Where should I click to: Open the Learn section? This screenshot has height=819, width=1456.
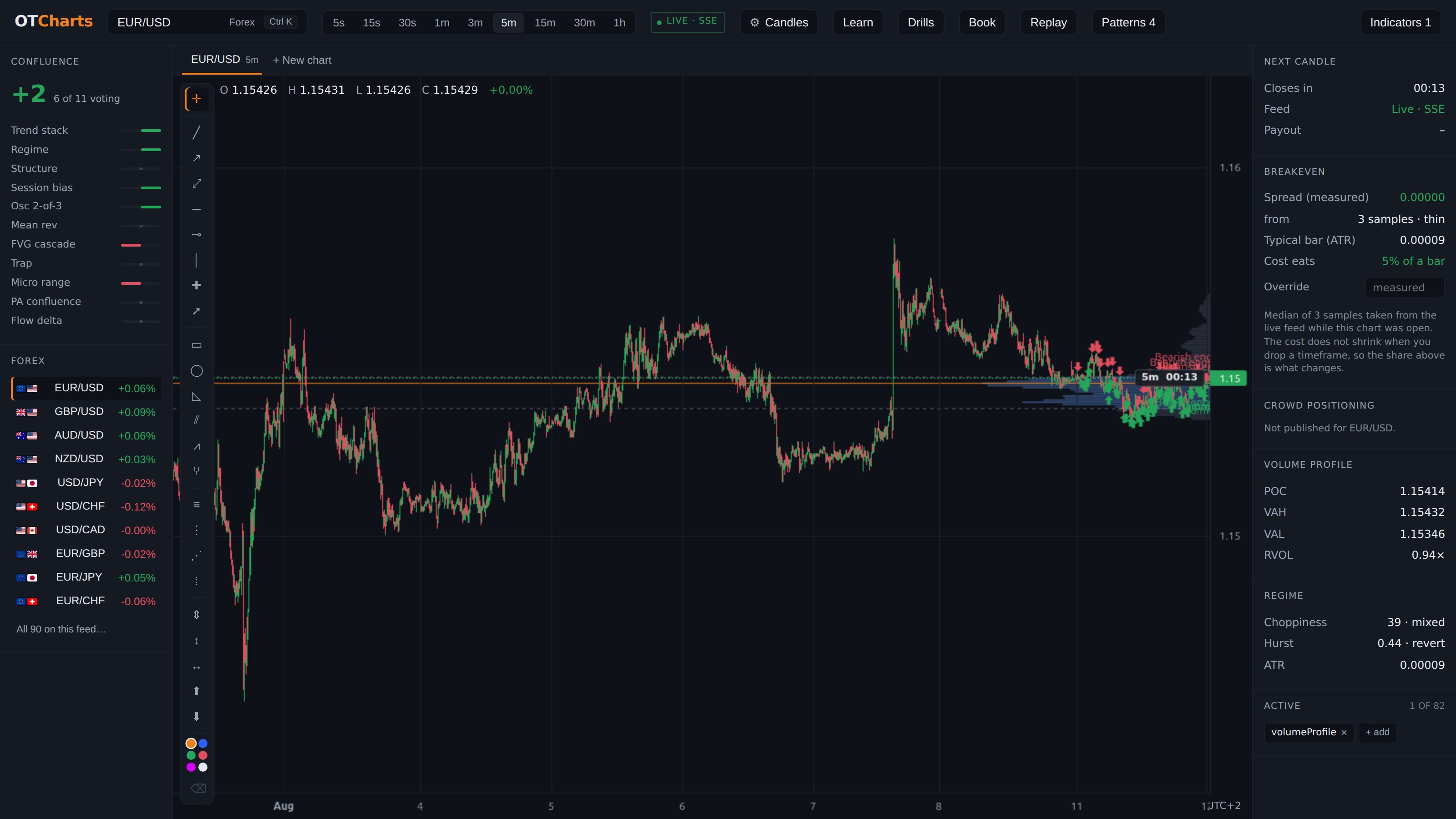(857, 23)
